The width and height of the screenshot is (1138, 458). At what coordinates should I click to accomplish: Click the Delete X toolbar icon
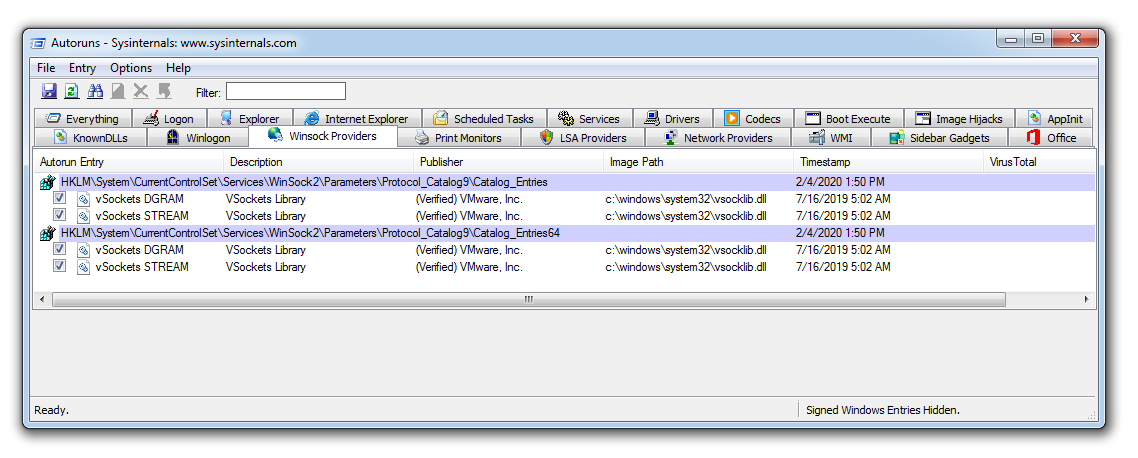coord(141,92)
